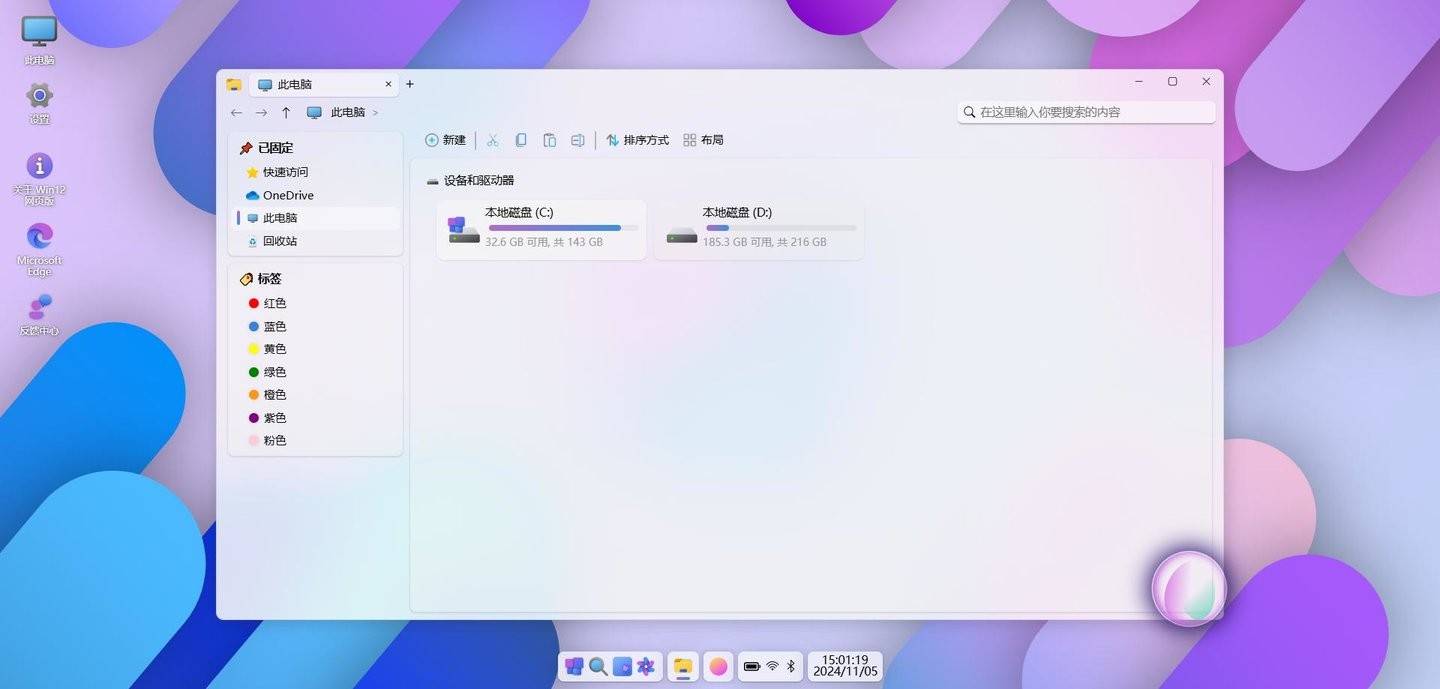Click the copy toolbar icon
Screen dimensions: 1440x689
click(520, 140)
